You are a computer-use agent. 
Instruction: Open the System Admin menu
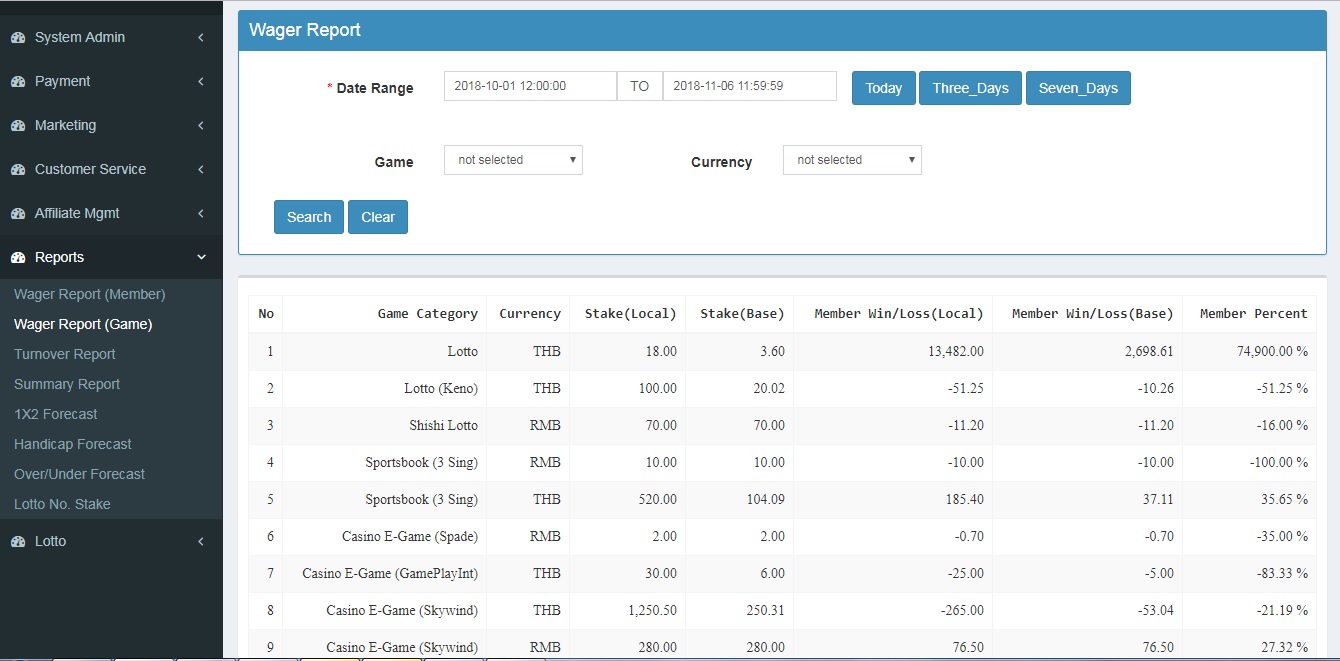[x=111, y=37]
